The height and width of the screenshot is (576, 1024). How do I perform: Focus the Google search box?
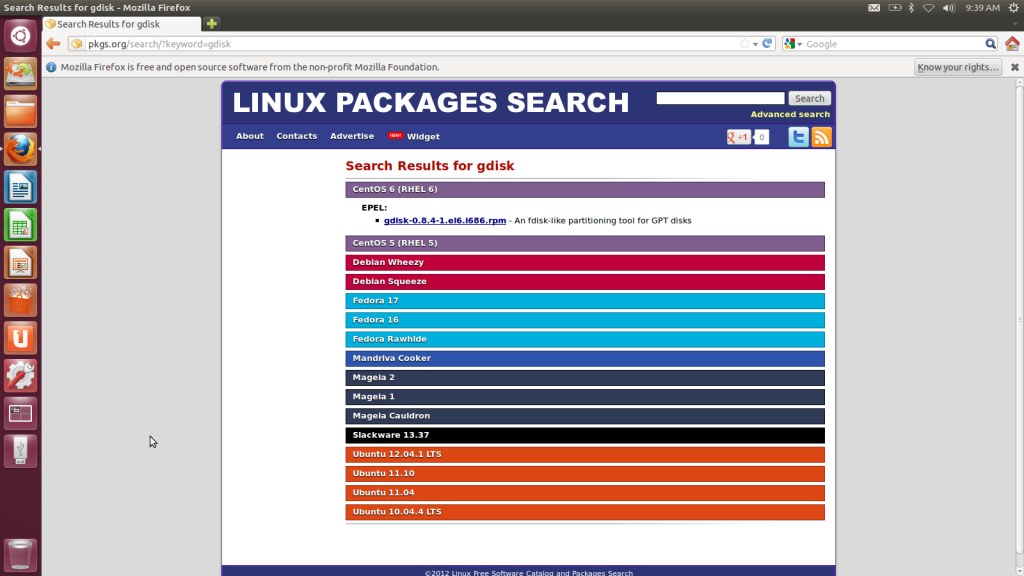(x=893, y=44)
